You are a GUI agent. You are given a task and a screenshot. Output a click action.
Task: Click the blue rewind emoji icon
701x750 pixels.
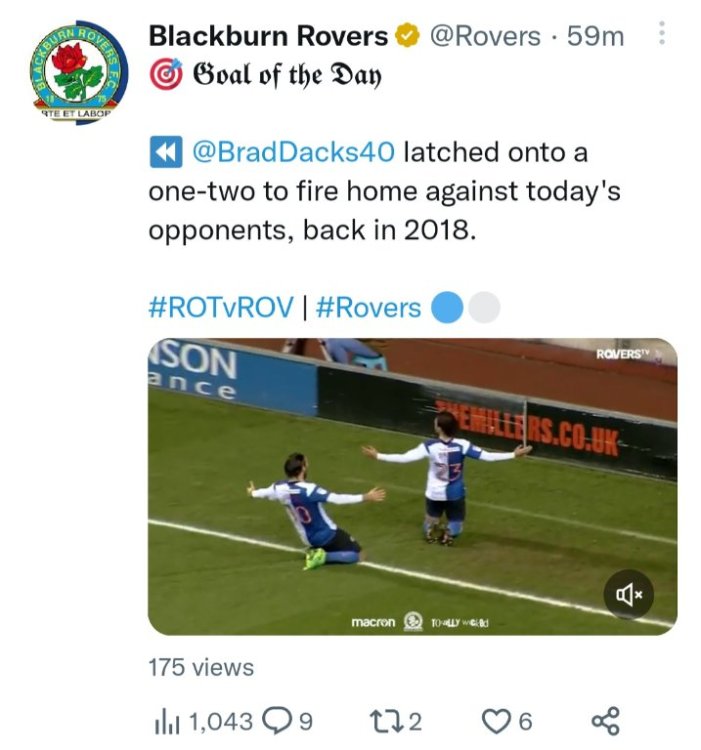coord(163,153)
